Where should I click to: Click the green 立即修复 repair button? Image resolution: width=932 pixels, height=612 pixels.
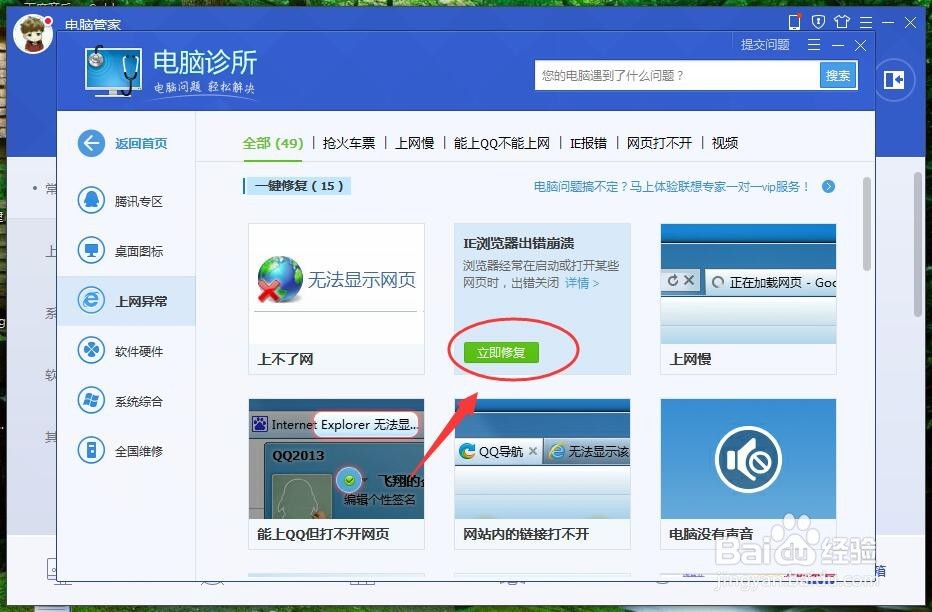click(x=500, y=352)
